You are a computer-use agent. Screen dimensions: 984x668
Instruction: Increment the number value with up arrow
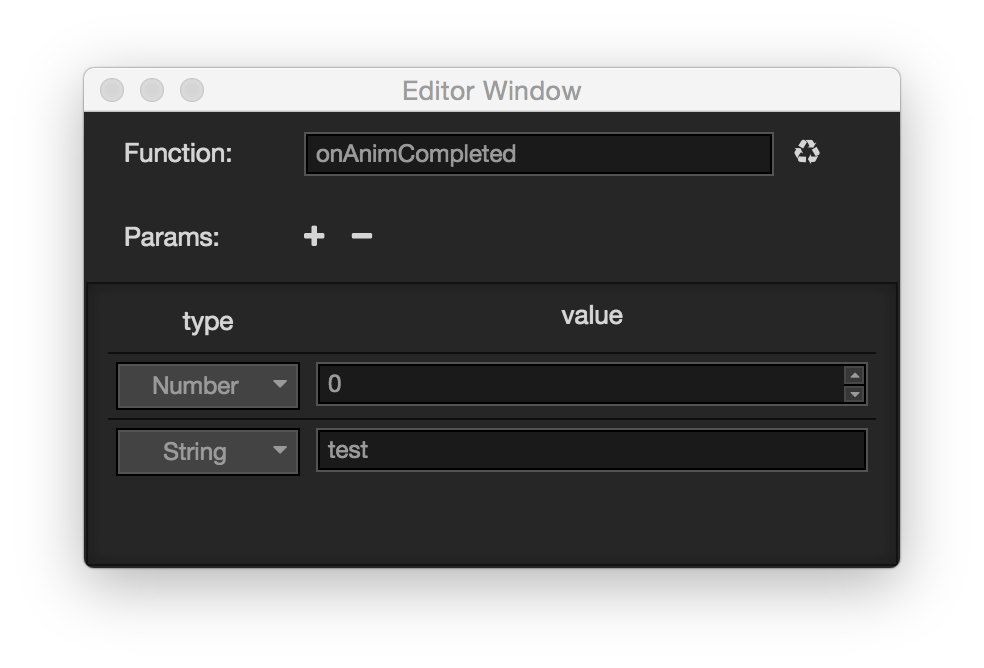pyautogui.click(x=854, y=376)
